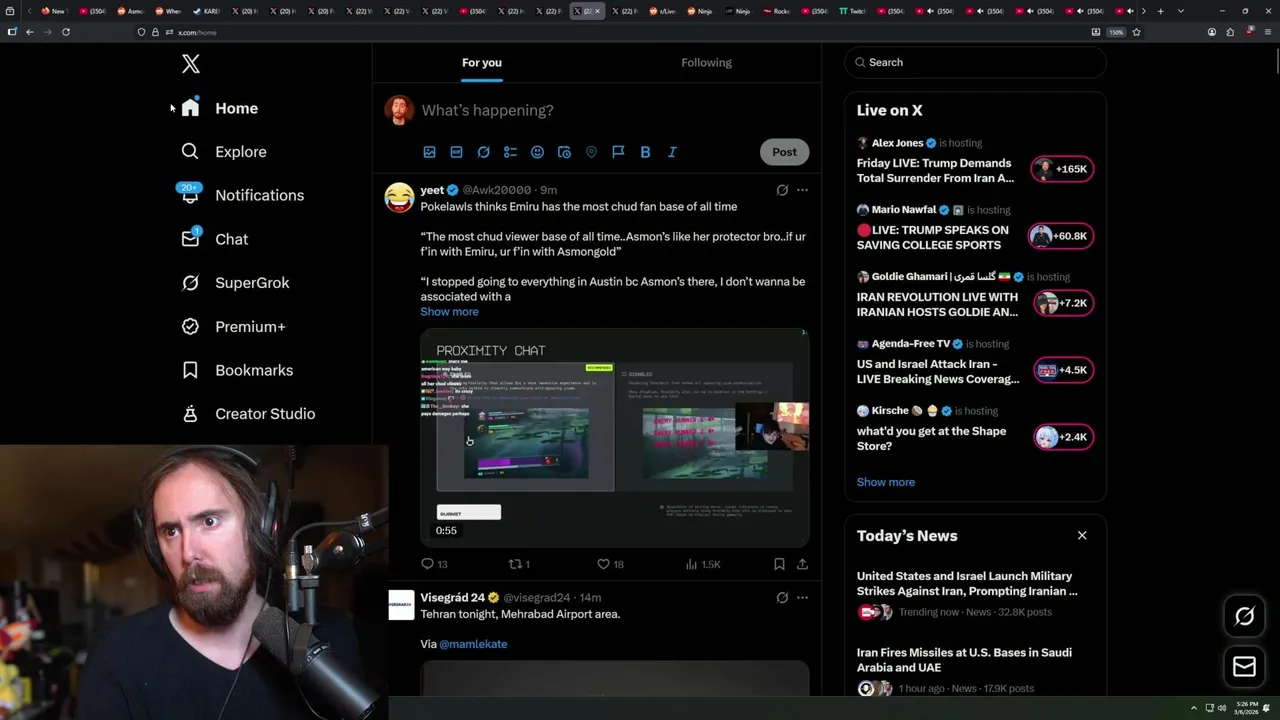Open SuperGrok in the sidebar

pos(235,283)
